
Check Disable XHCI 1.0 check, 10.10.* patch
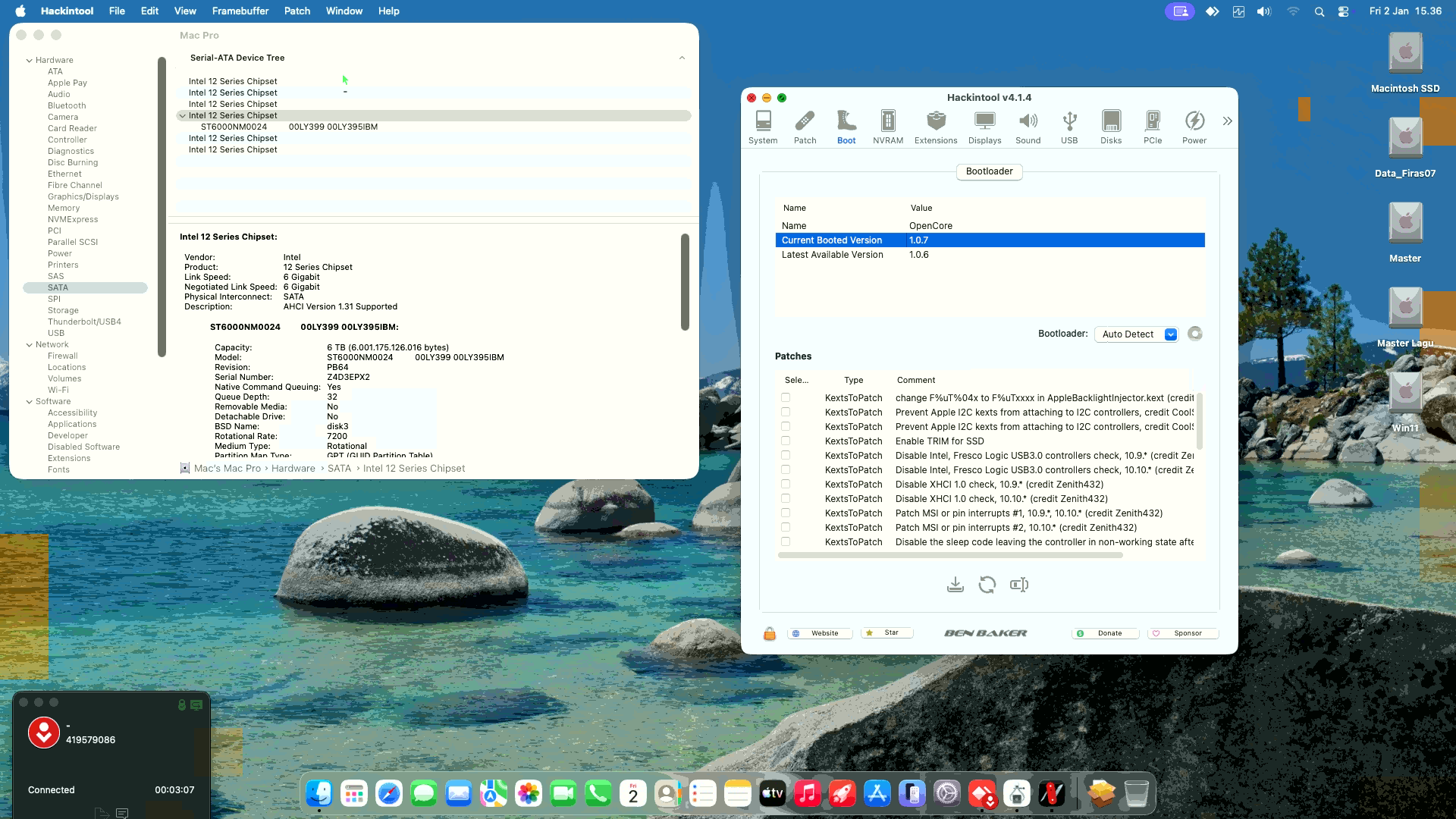click(786, 498)
